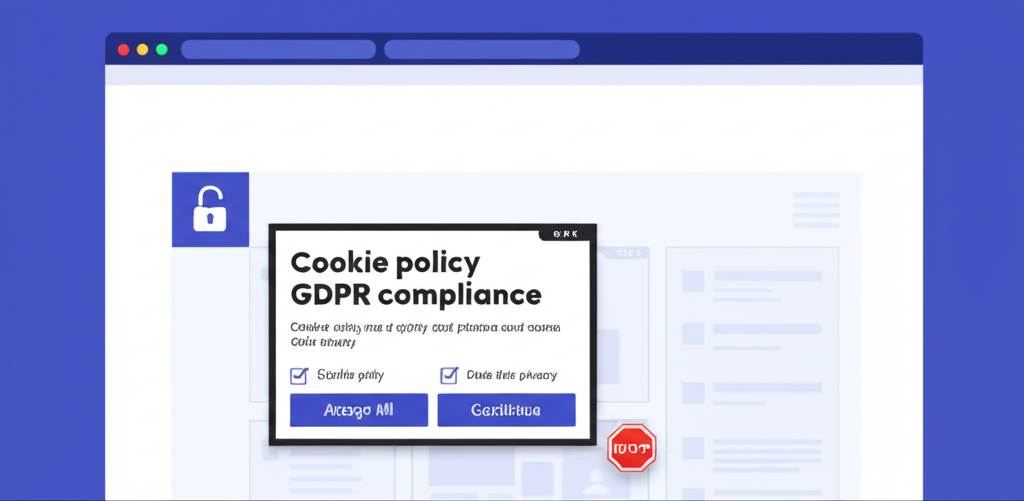Click the yellow minimize window dot
The height and width of the screenshot is (501, 1024).
click(x=142, y=49)
